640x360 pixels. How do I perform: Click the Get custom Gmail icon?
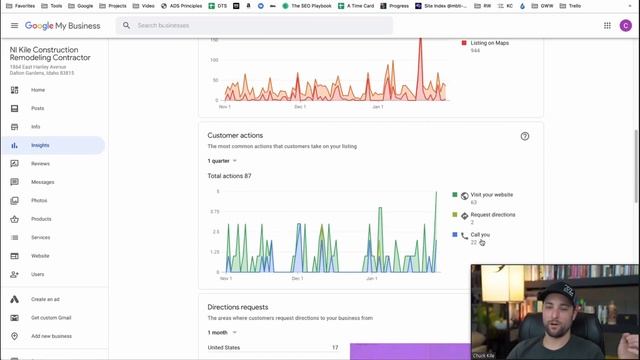pyautogui.click(x=15, y=318)
